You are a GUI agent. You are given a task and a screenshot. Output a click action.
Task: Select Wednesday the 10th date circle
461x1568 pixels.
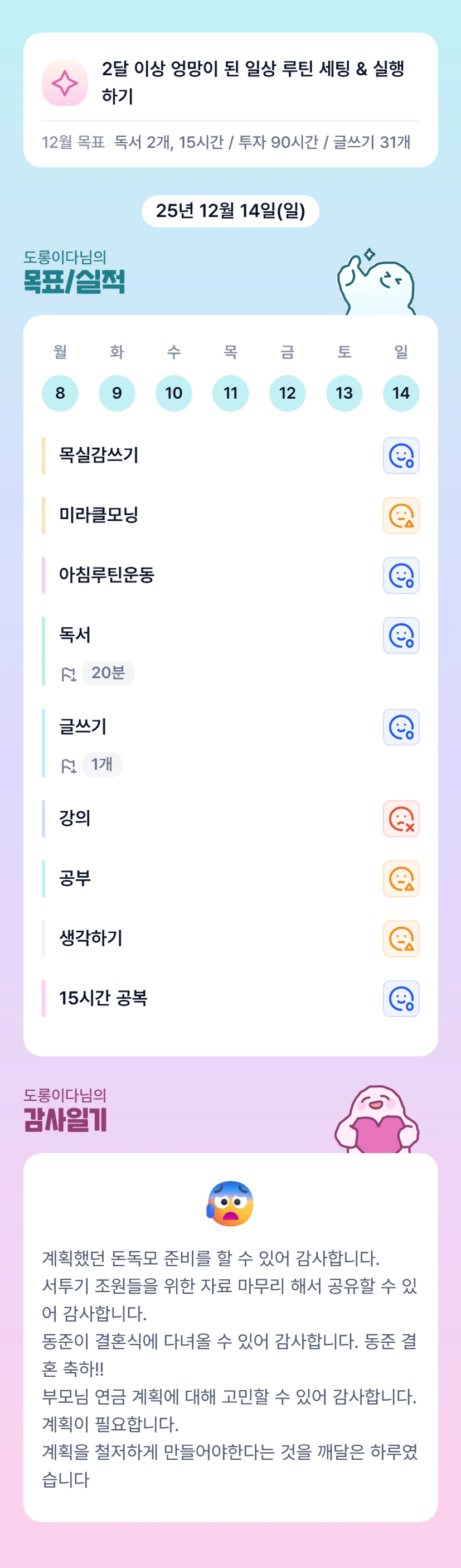(173, 393)
